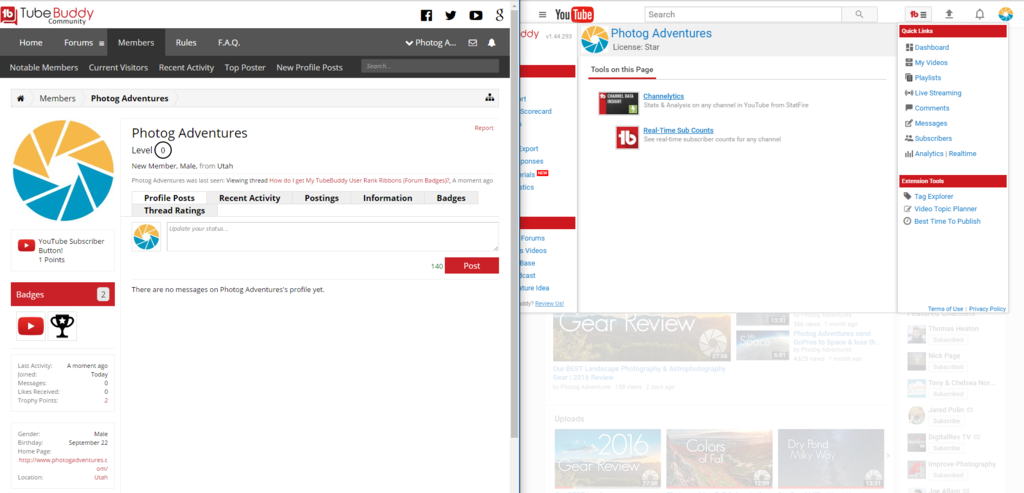Open the sitemap icon in breadcrumb bar
The height and width of the screenshot is (493, 1024).
click(490, 99)
